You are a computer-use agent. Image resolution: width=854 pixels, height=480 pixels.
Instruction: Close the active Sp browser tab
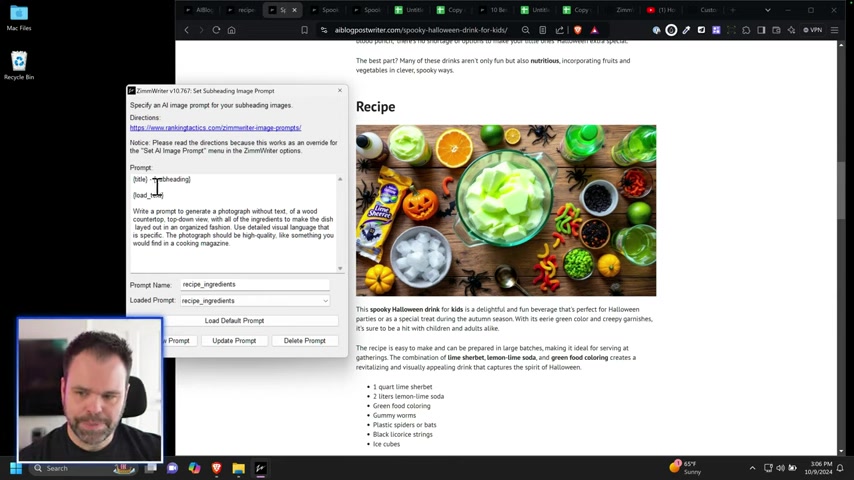(295, 10)
